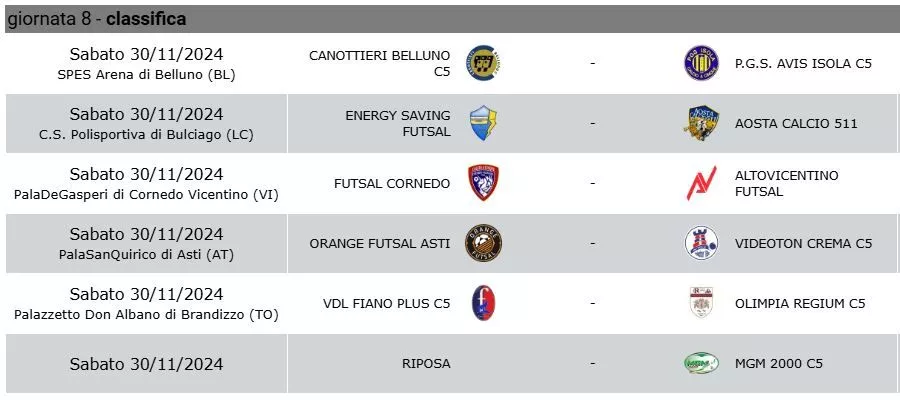Click the Orange Futsal Asti round badge
Screen dimensions: 900x400
point(483,243)
